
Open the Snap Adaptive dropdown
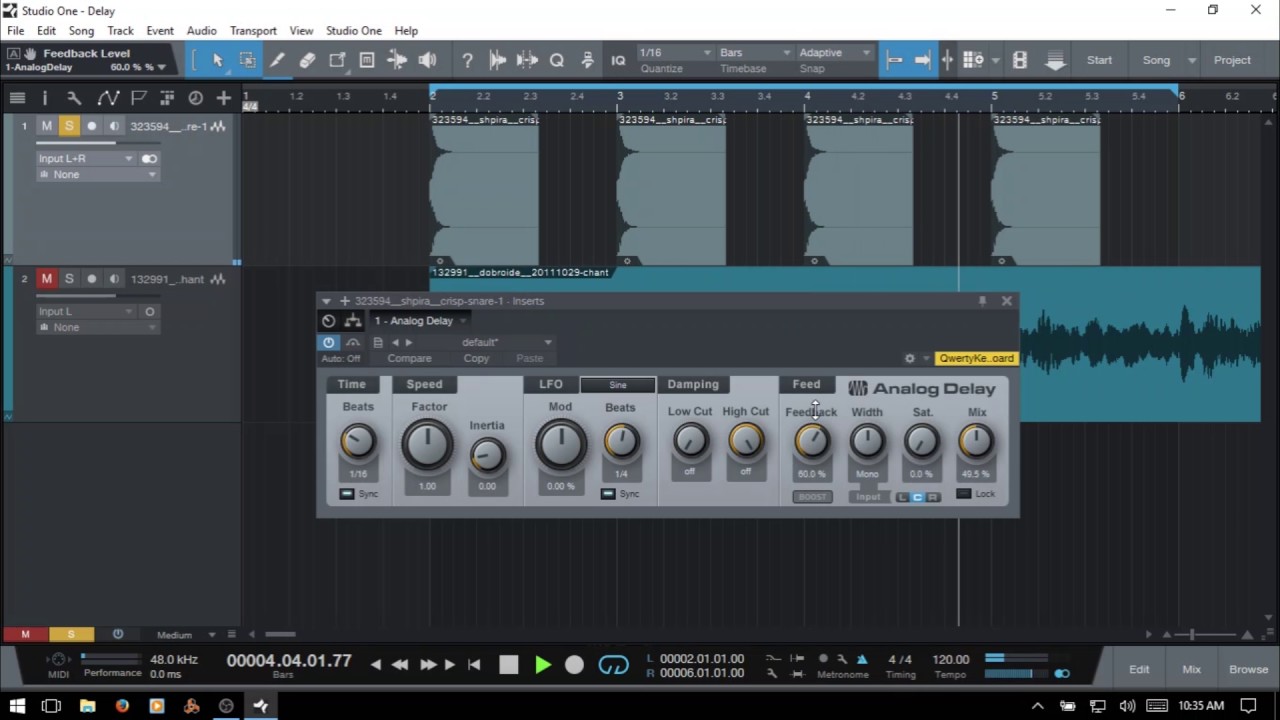[835, 52]
